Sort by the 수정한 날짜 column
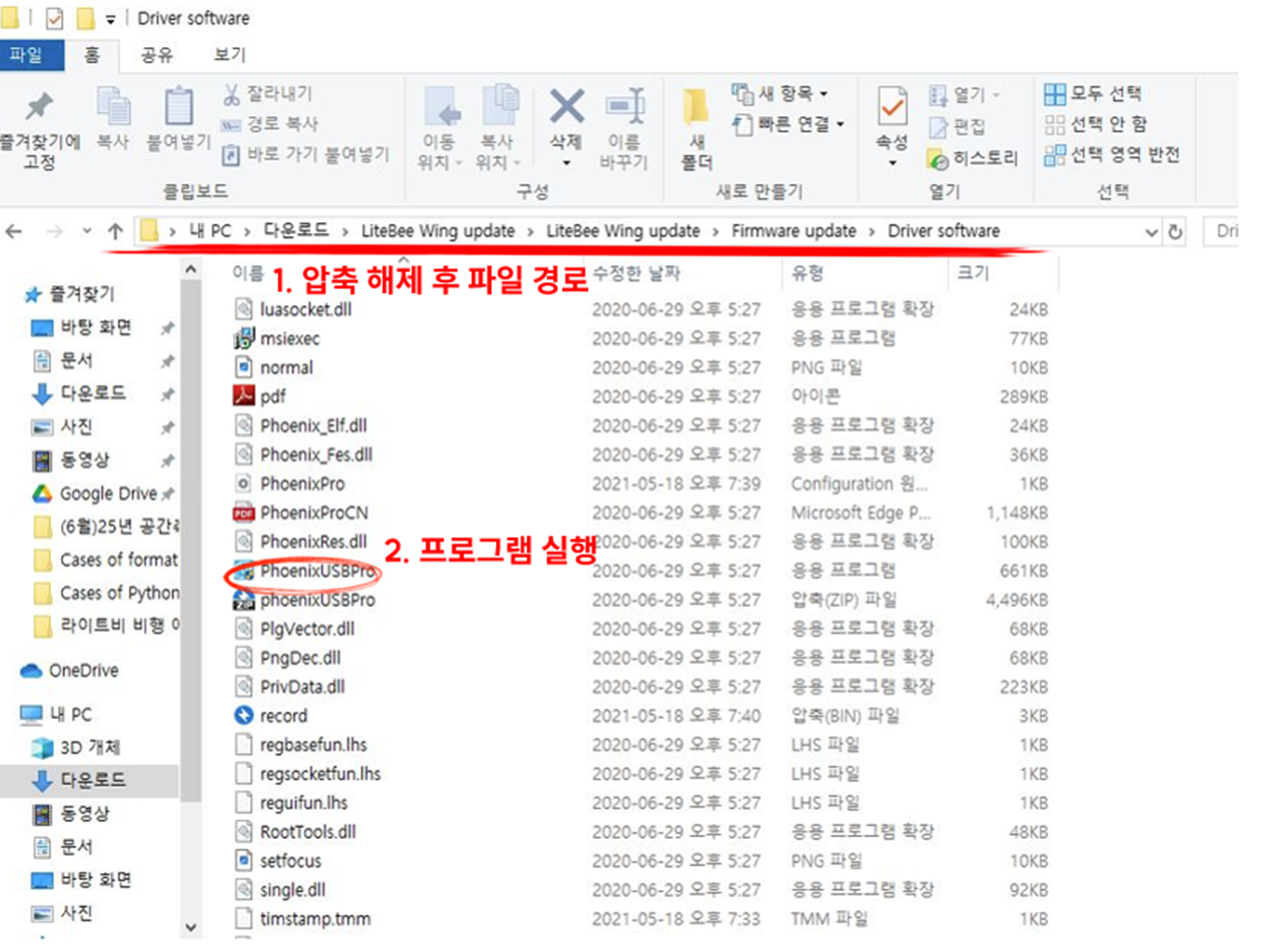 636,273
